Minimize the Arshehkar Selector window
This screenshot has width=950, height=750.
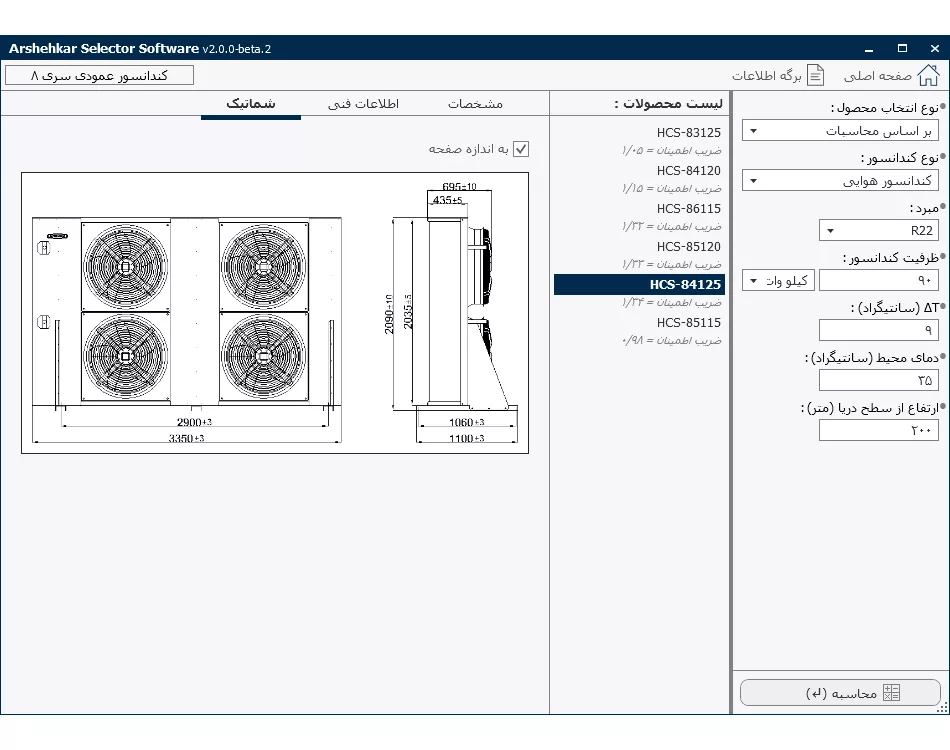[871, 48]
